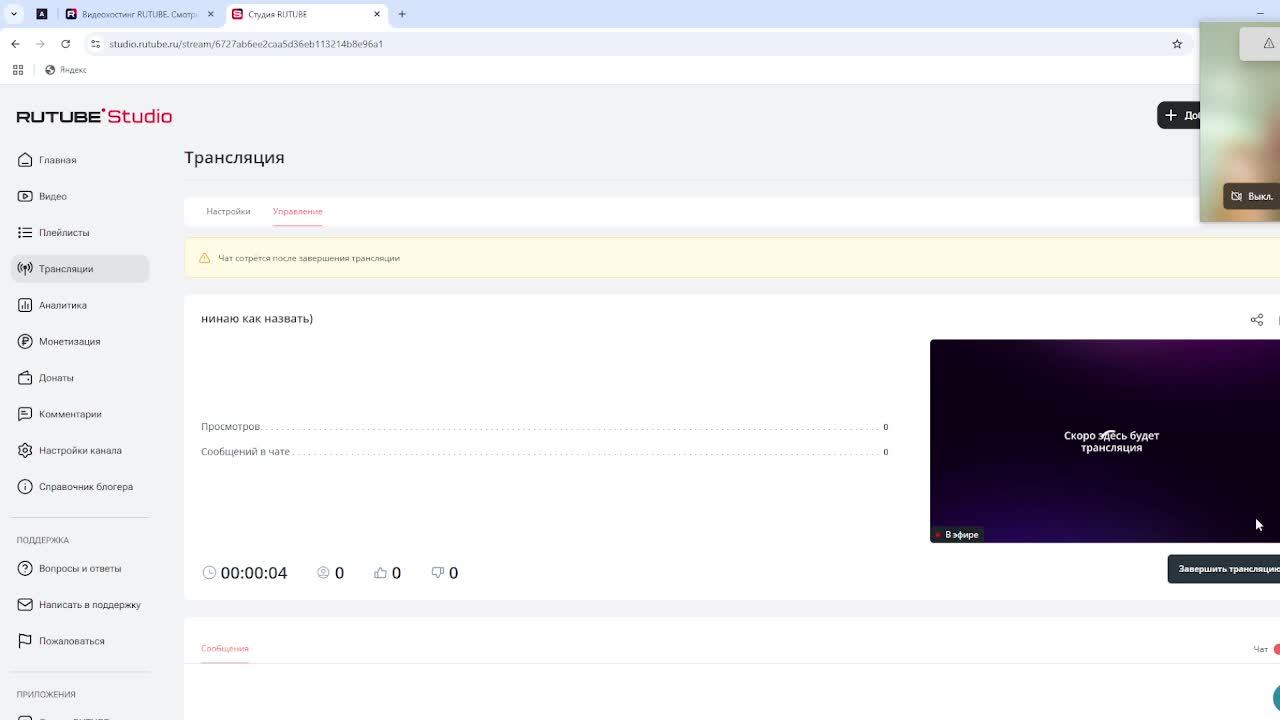This screenshot has height=720, width=1280.
Task: Bookmark this page with the star icon
Action: tap(1177, 44)
